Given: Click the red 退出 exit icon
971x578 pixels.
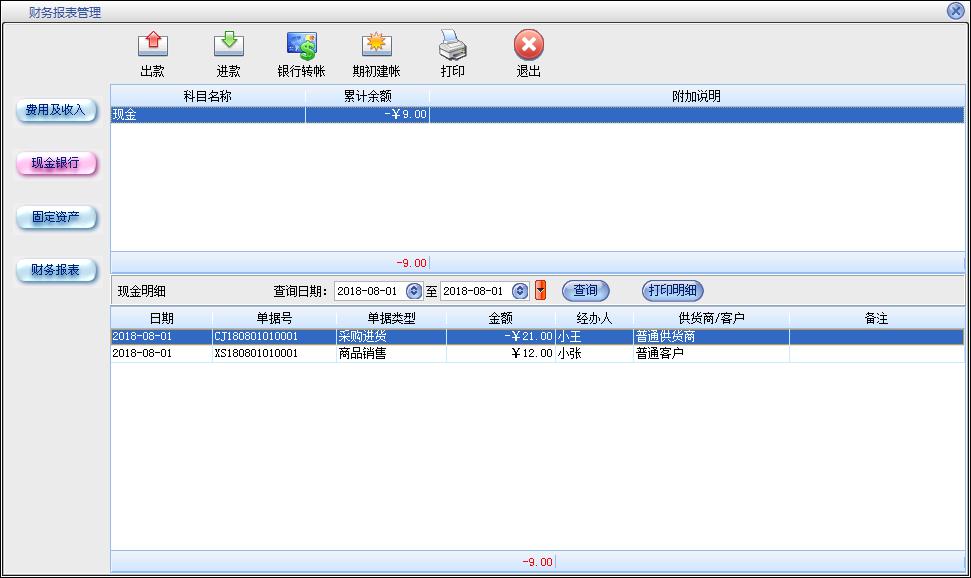Looking at the screenshot, I should click(528, 46).
